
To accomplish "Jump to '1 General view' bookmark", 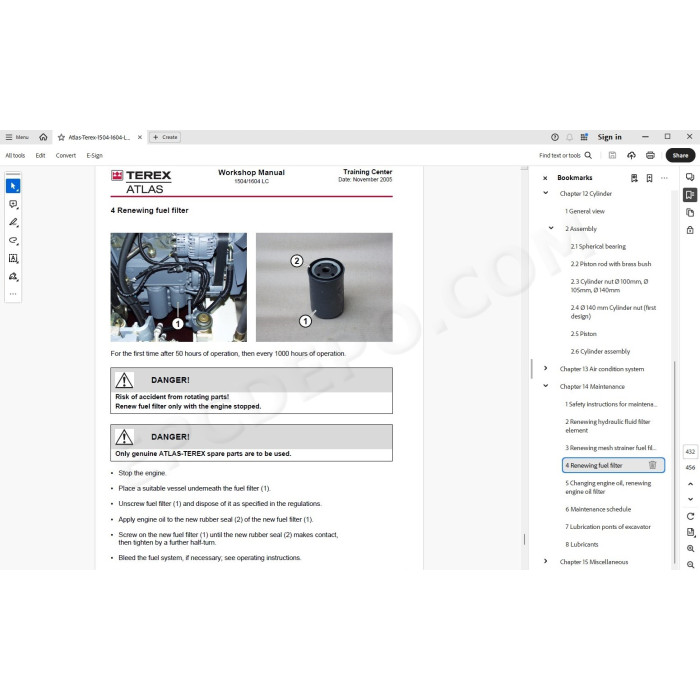I will [585, 211].
